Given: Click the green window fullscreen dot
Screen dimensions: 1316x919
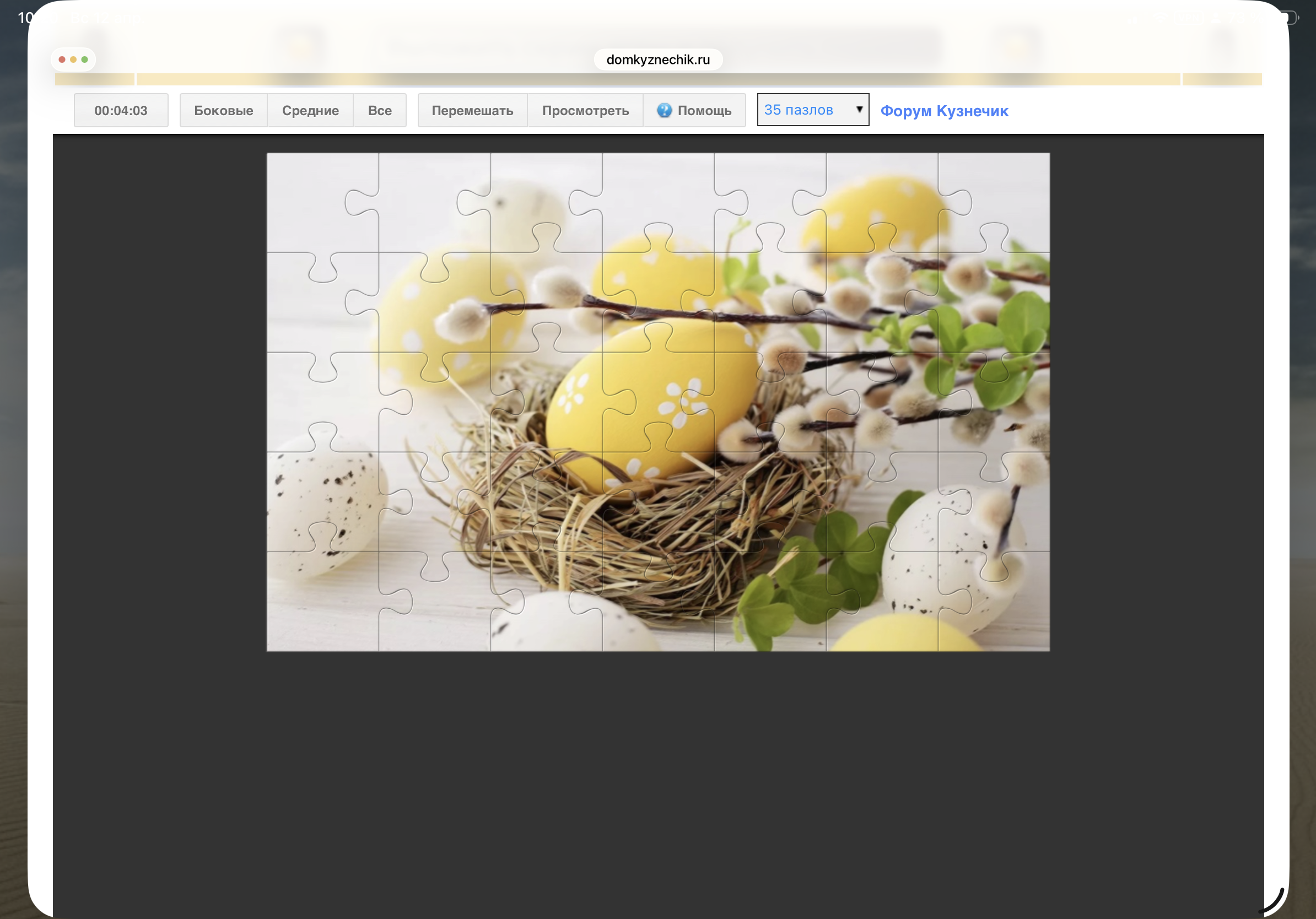Looking at the screenshot, I should 85,60.
